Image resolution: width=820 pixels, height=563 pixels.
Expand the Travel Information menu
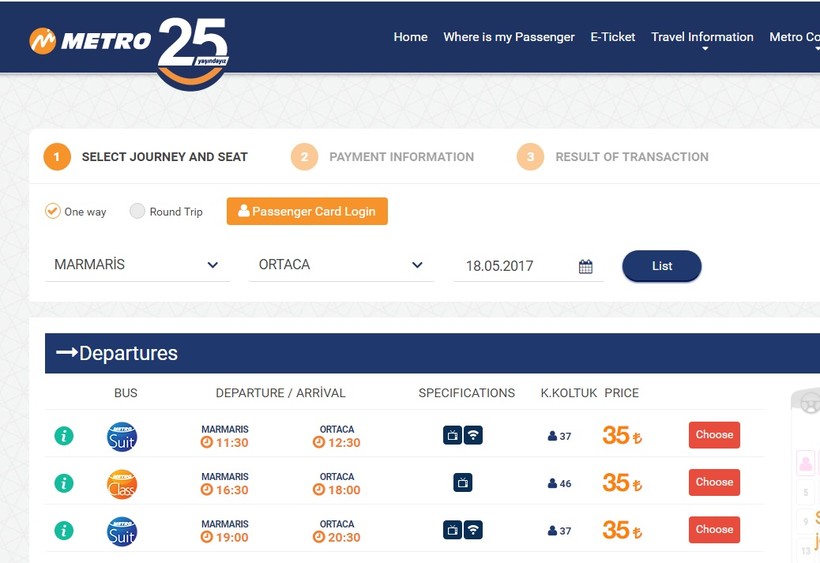(702, 38)
